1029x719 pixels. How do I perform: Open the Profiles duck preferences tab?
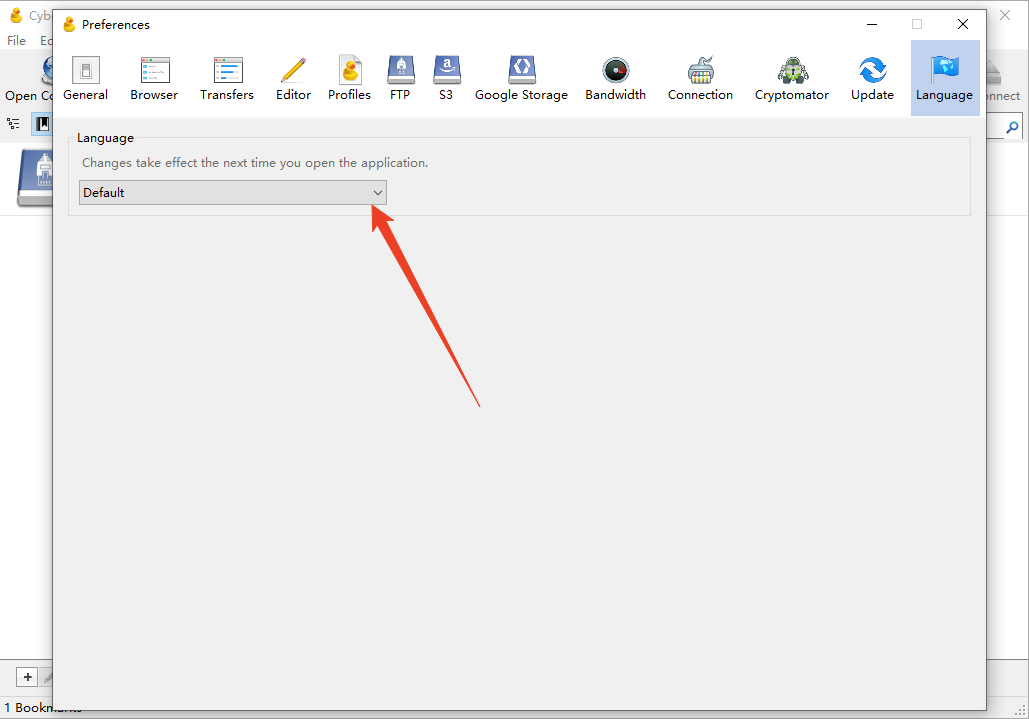349,78
